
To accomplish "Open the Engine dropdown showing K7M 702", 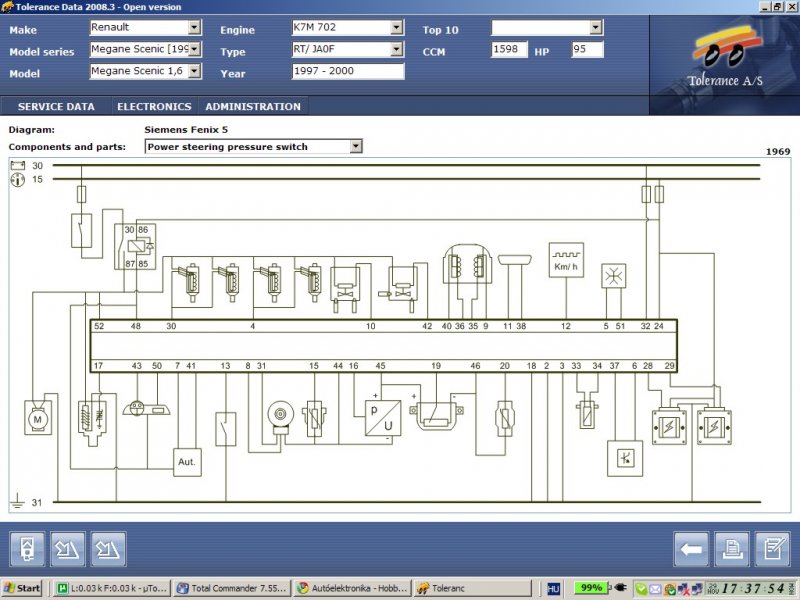I will coord(396,27).
